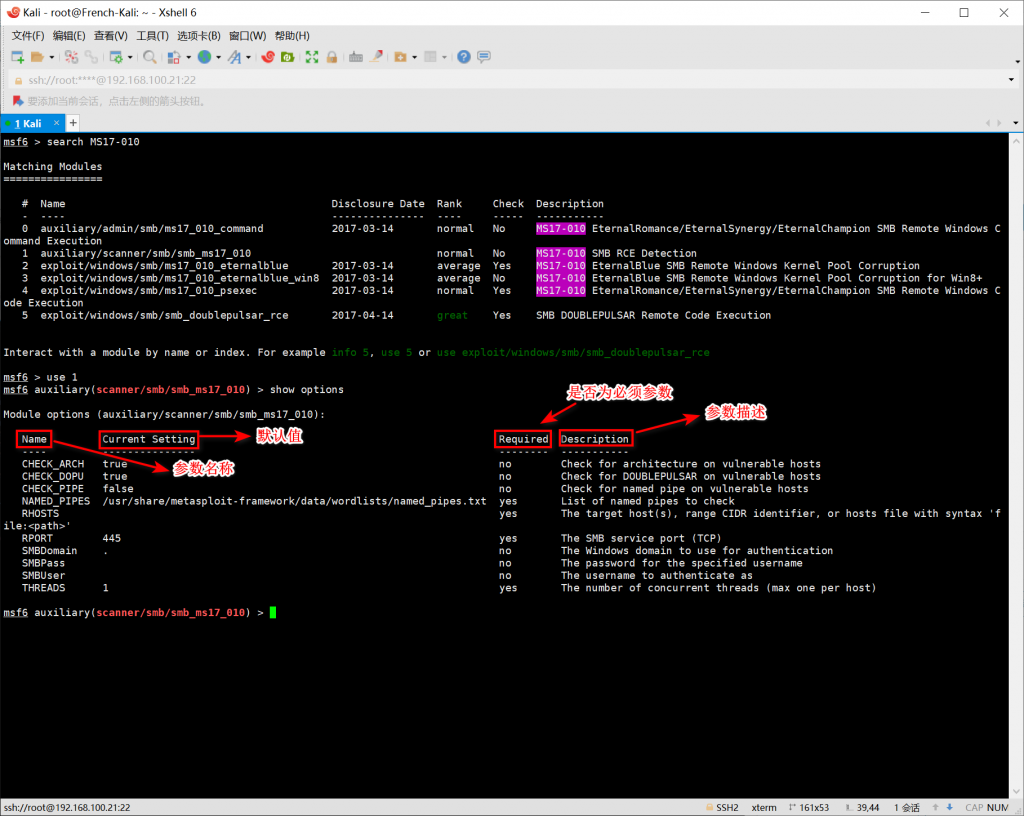Image resolution: width=1024 pixels, height=816 pixels.
Task: Click the xterm status bar entry
Action: pyautogui.click(x=763, y=808)
